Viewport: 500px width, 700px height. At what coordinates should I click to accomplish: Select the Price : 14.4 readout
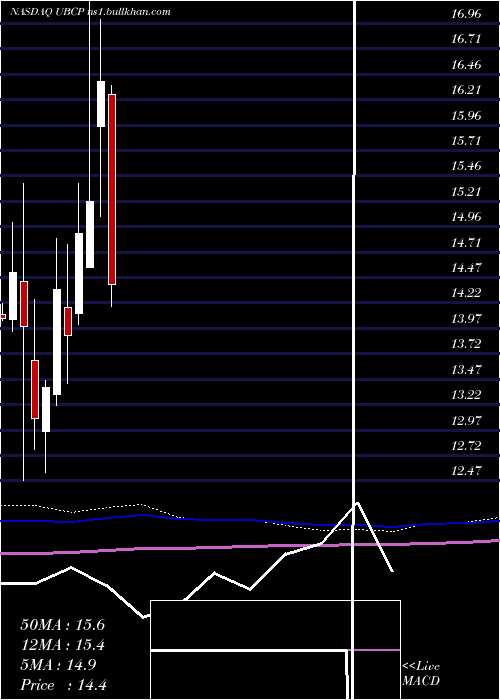pyautogui.click(x=63, y=685)
